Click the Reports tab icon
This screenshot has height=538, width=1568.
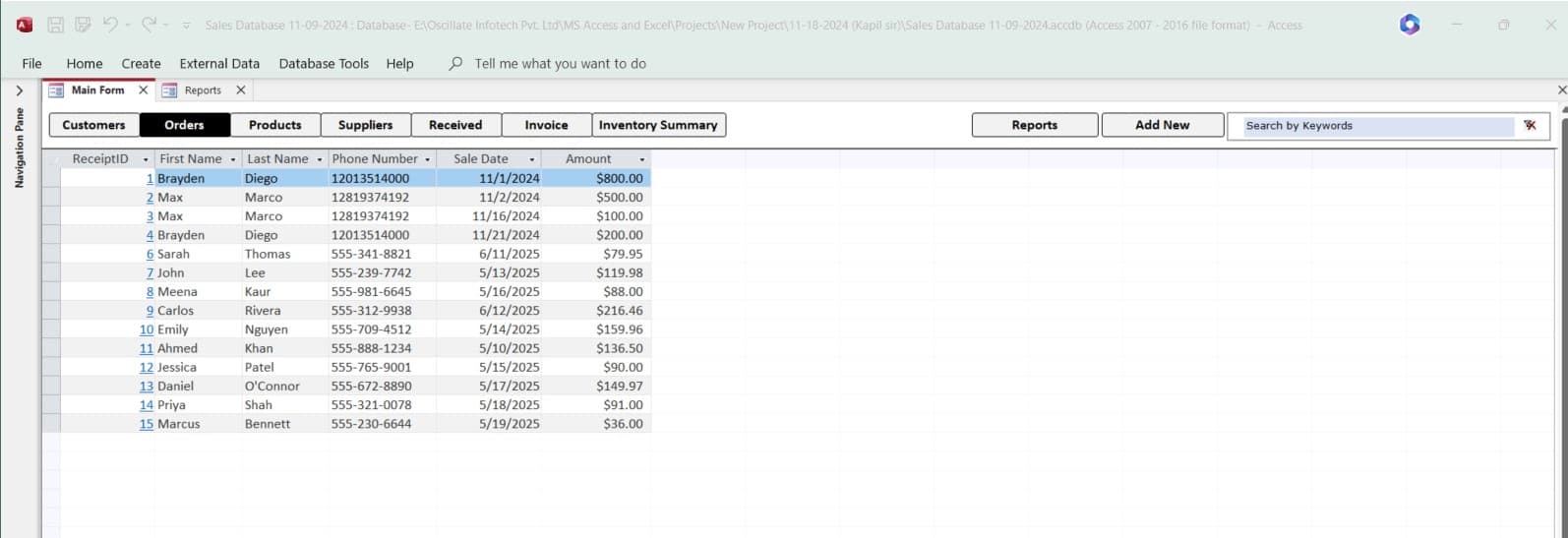(x=169, y=90)
